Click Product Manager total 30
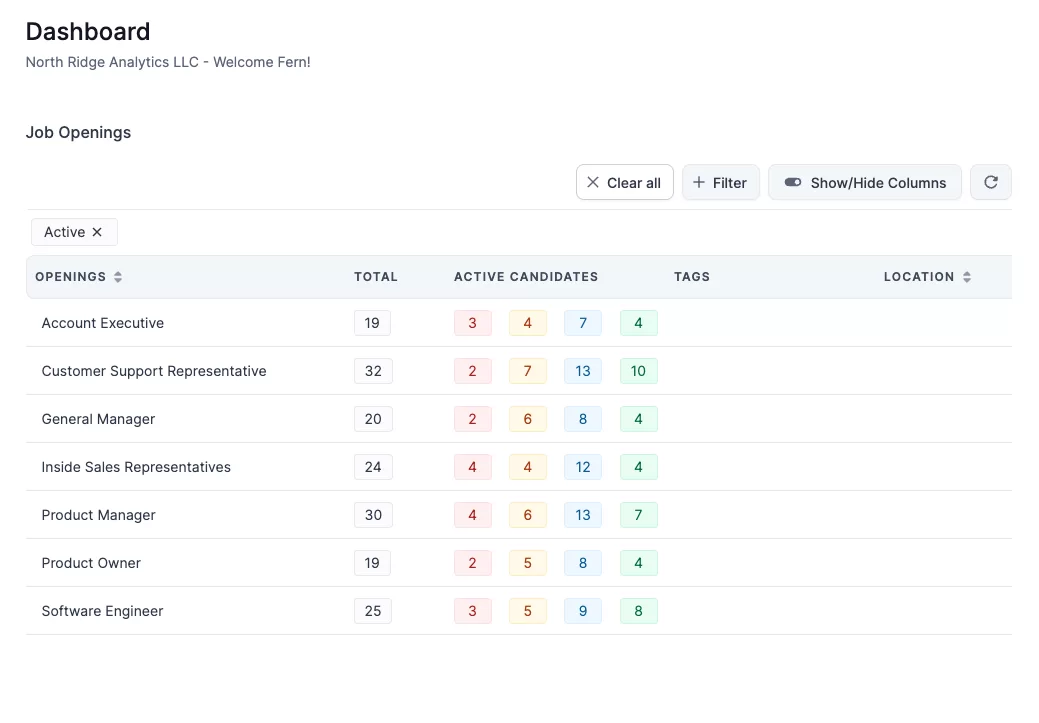 pos(373,515)
